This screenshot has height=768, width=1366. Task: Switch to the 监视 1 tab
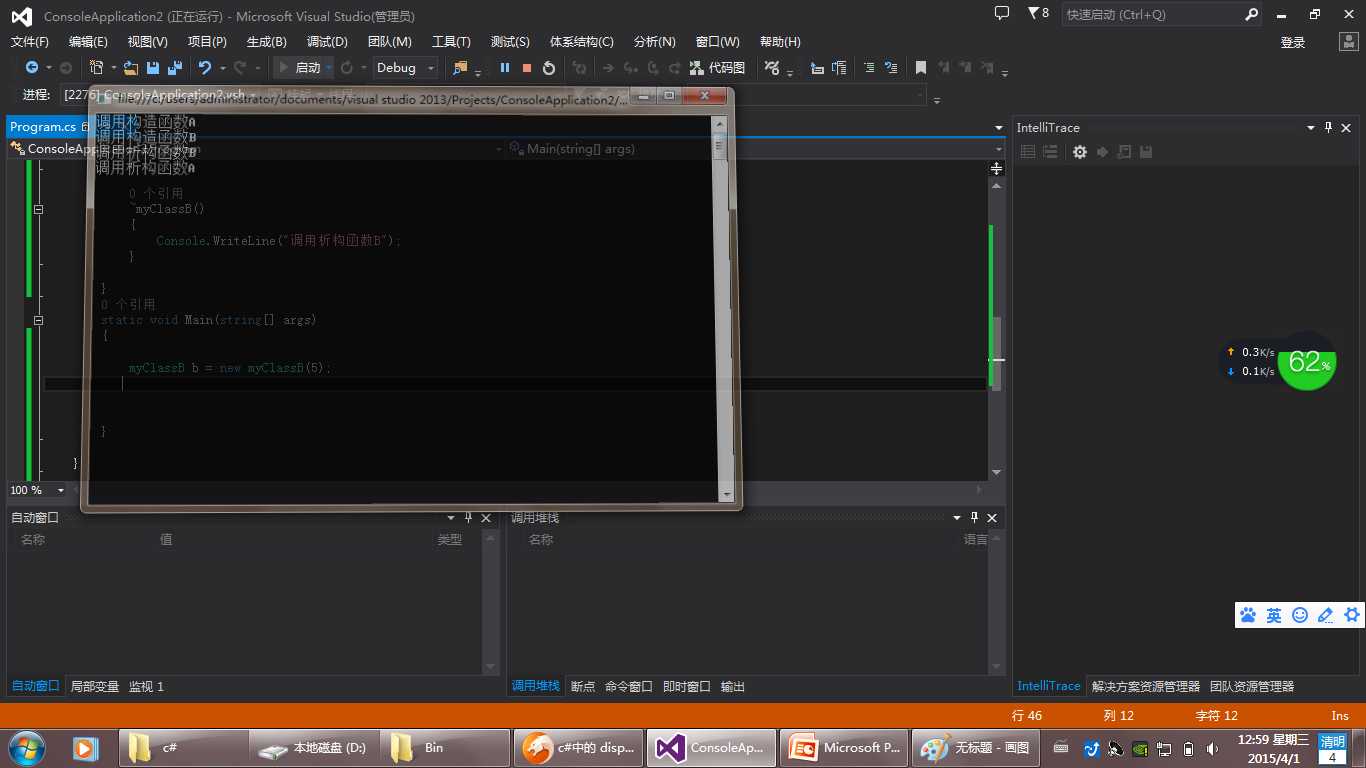(x=146, y=686)
